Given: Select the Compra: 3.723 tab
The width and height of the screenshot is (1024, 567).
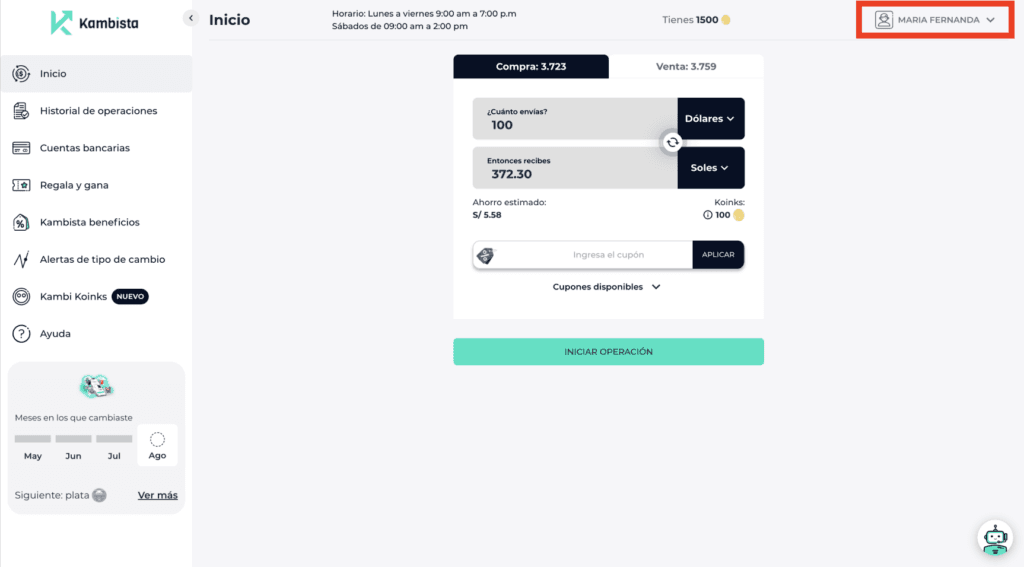Looking at the screenshot, I should tap(531, 67).
